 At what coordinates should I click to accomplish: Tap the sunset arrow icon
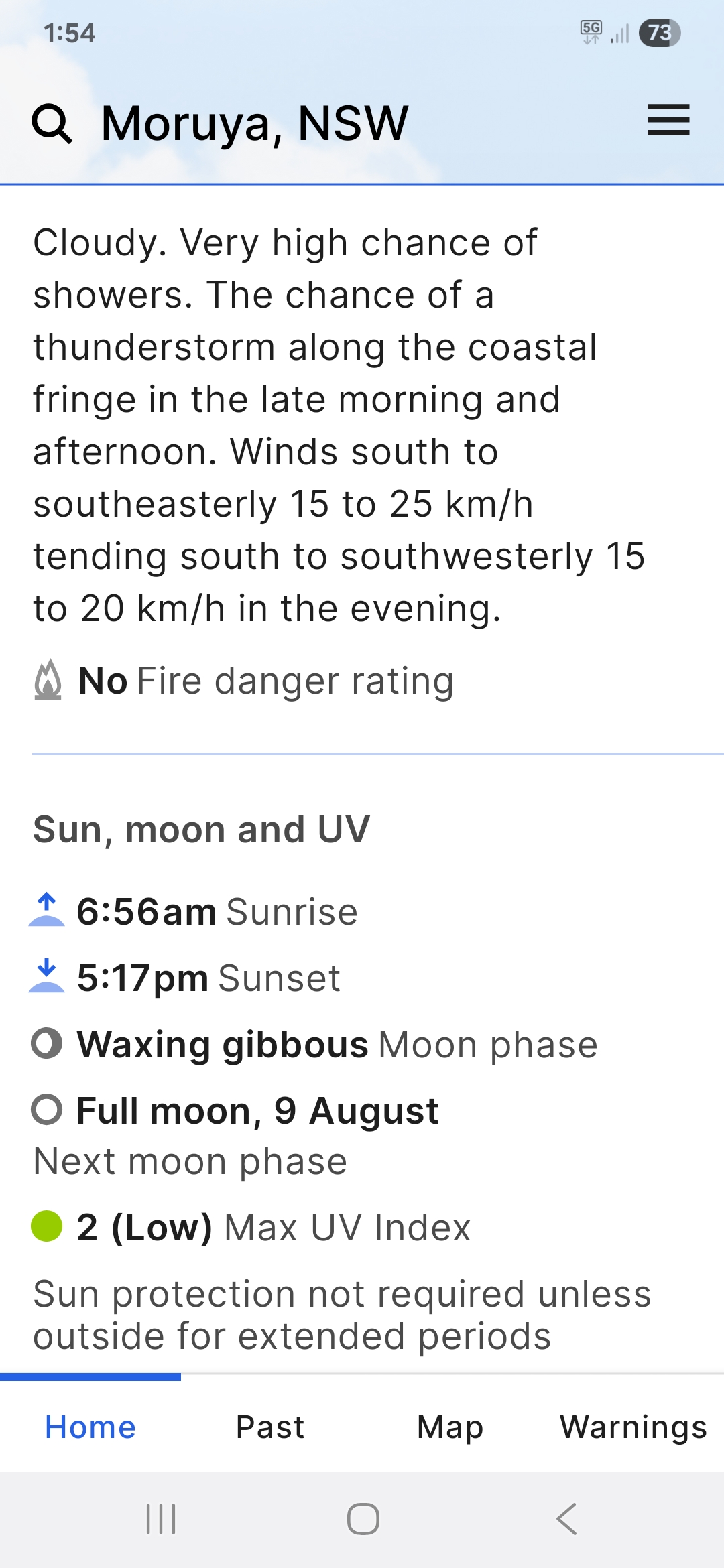46,976
